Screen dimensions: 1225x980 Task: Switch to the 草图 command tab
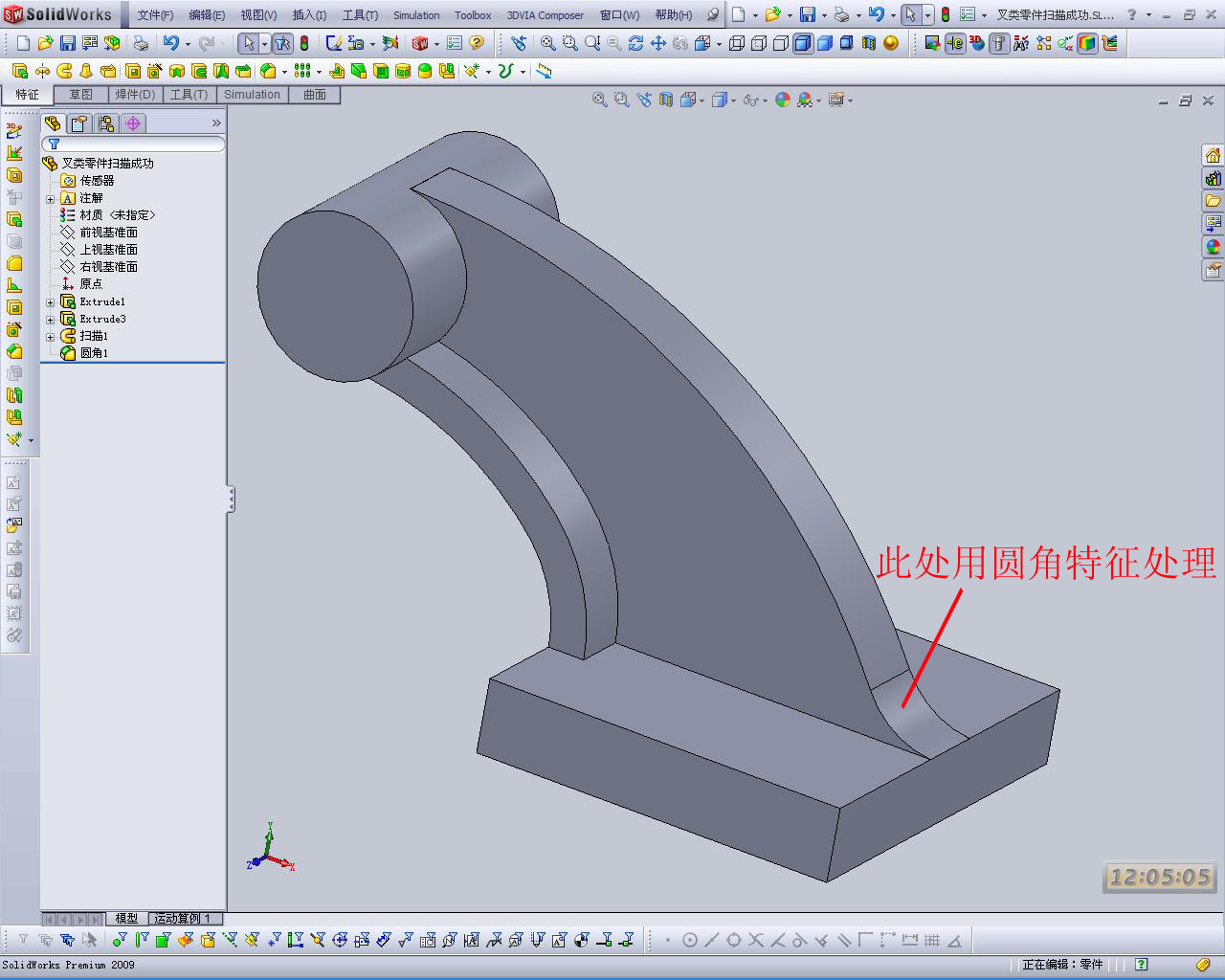tap(81, 95)
